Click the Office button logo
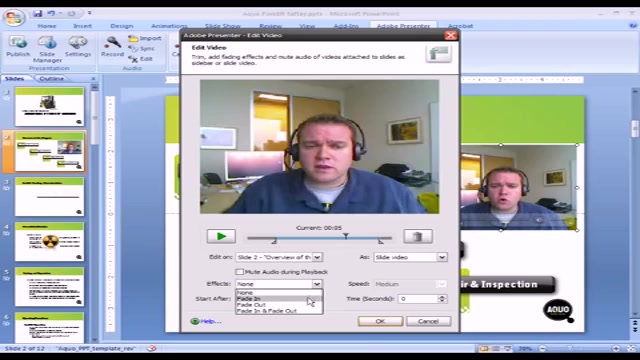Screen dimensions: 640x360 click(x=14, y=18)
